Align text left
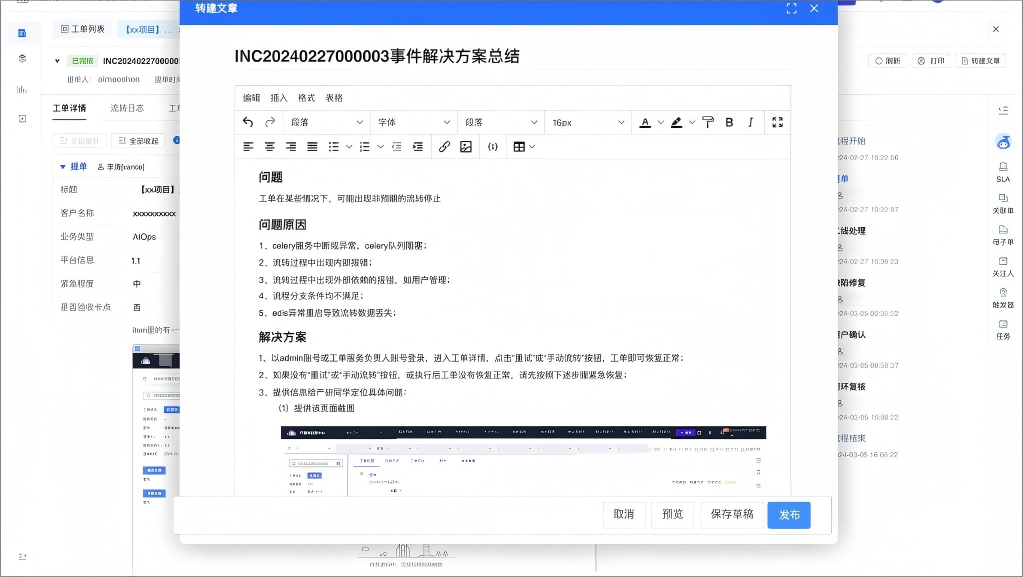The image size is (1023, 577). [x=248, y=147]
